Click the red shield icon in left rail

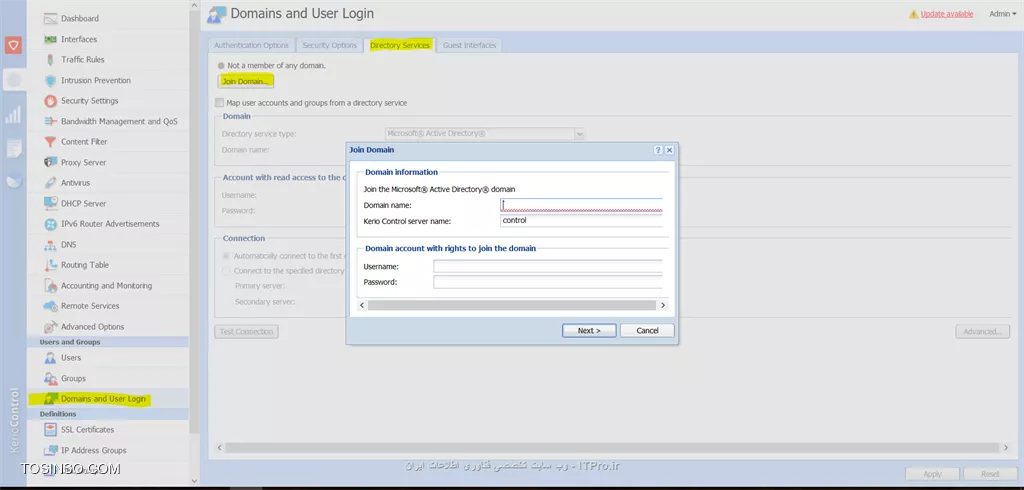tap(13, 45)
